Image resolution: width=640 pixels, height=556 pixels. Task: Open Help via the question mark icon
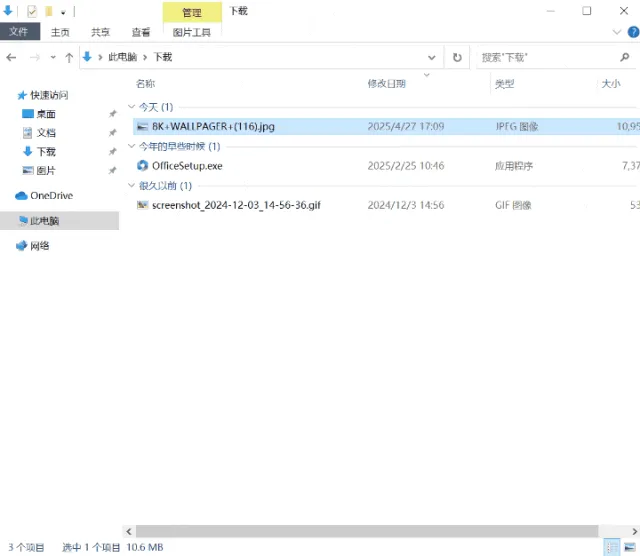[633, 32]
